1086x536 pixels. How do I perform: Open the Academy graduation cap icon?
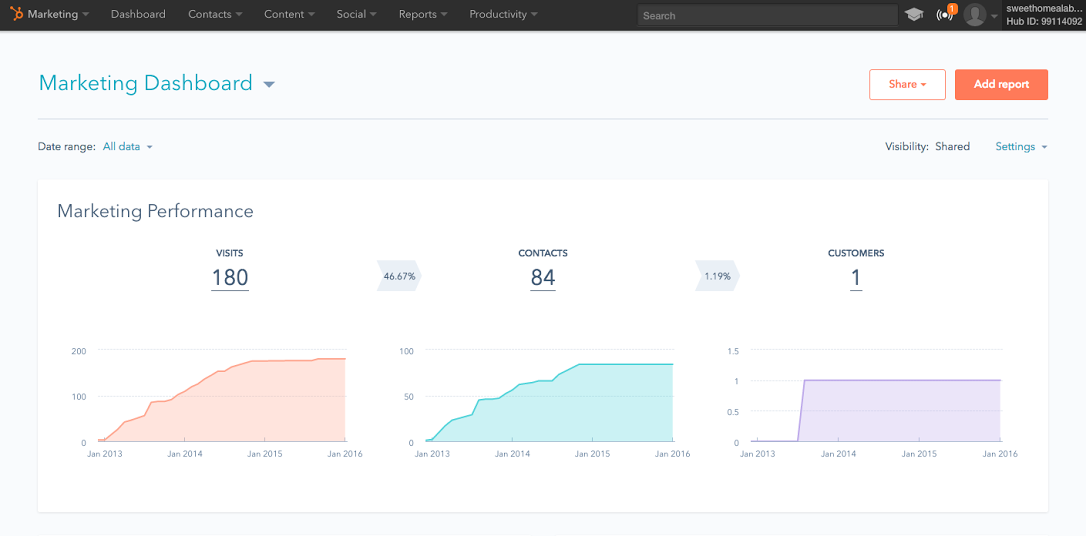(x=914, y=15)
